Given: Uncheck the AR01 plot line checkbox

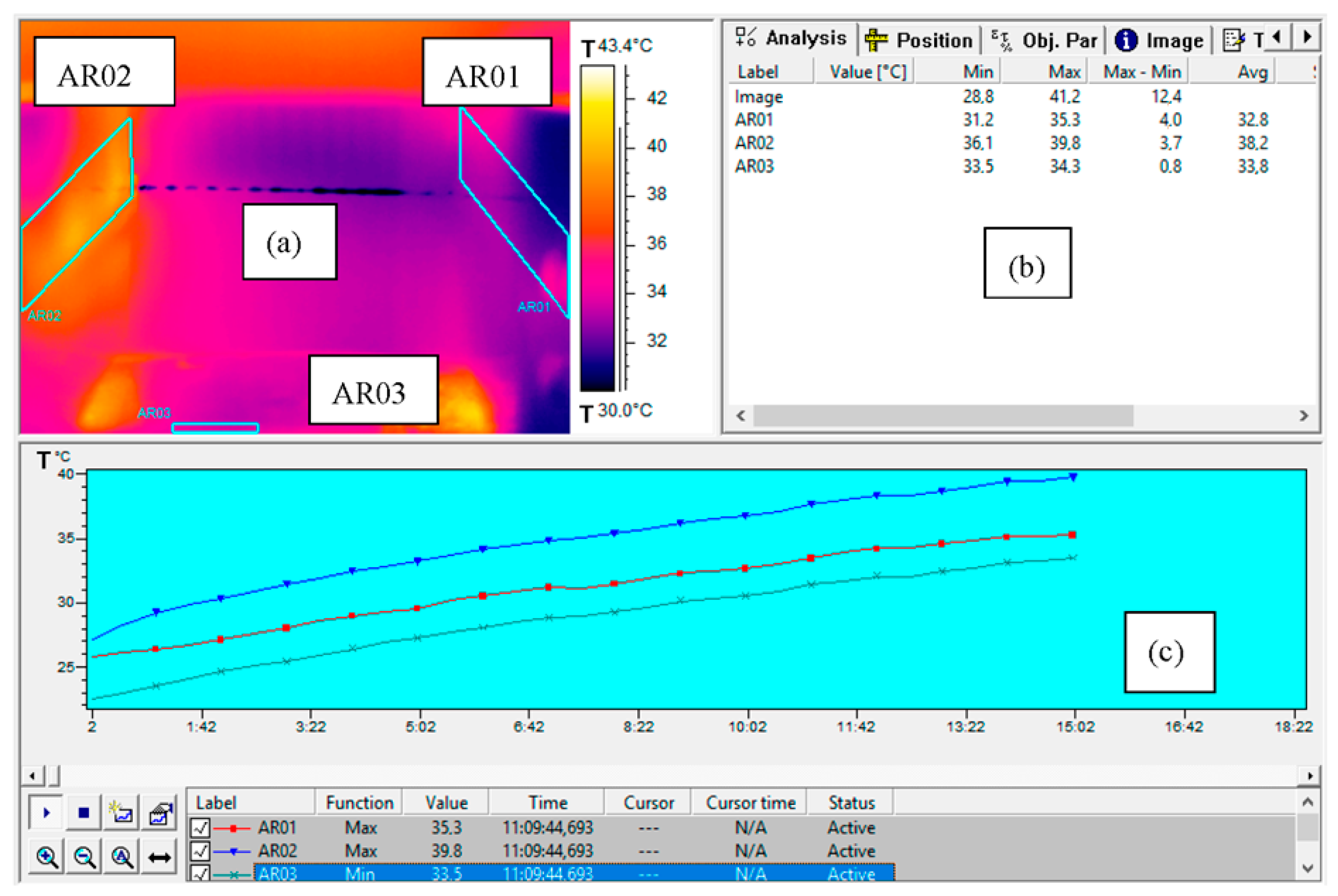Looking at the screenshot, I should pyautogui.click(x=201, y=827).
